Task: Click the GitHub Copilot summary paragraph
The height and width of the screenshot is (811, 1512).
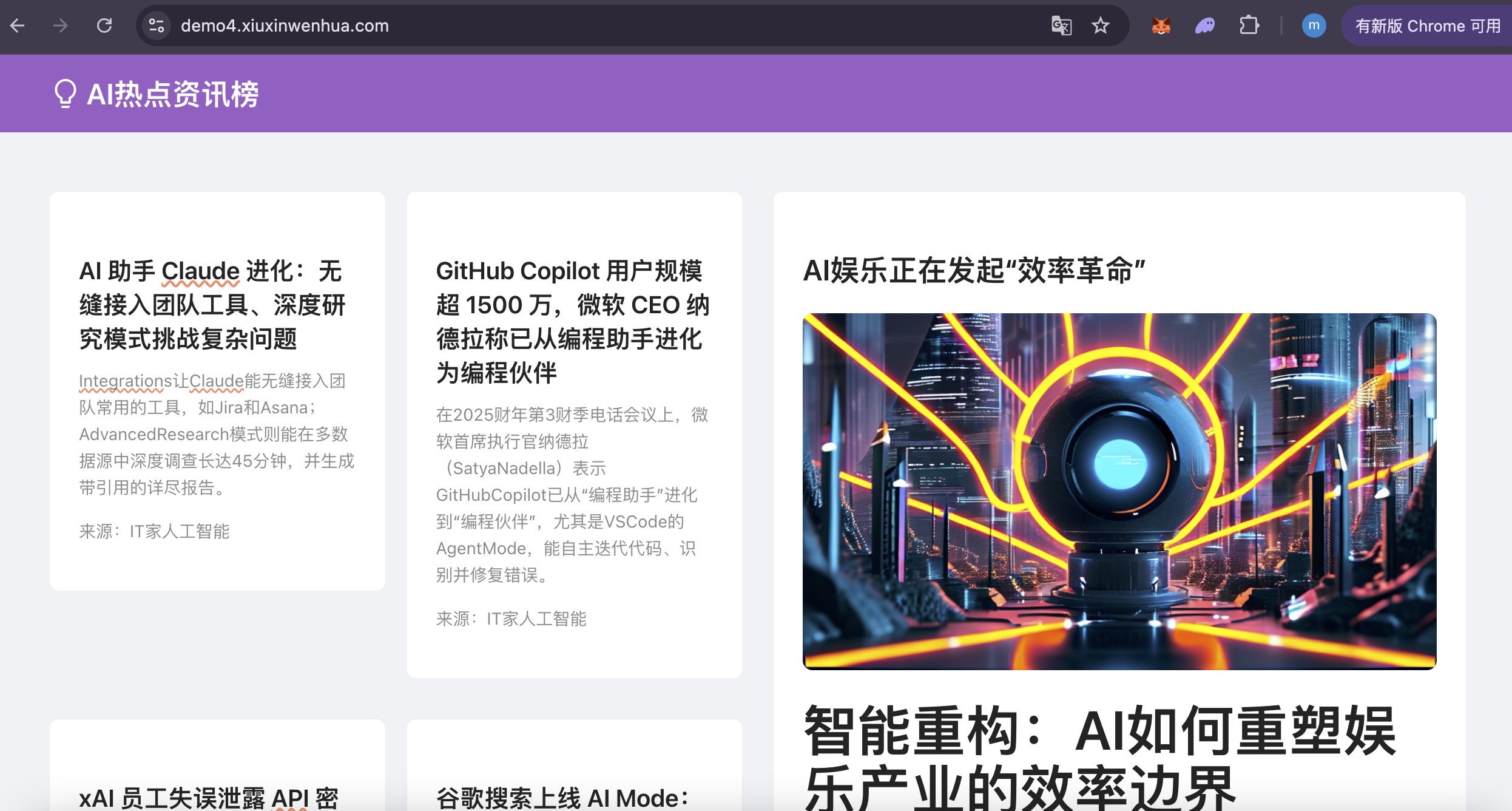Action: point(572,495)
